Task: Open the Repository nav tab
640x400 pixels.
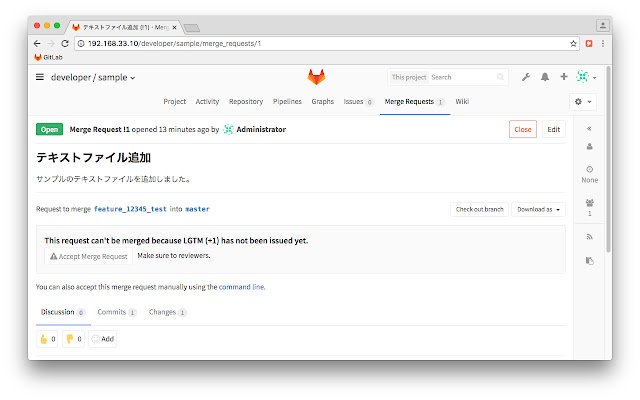Action: coord(246,102)
